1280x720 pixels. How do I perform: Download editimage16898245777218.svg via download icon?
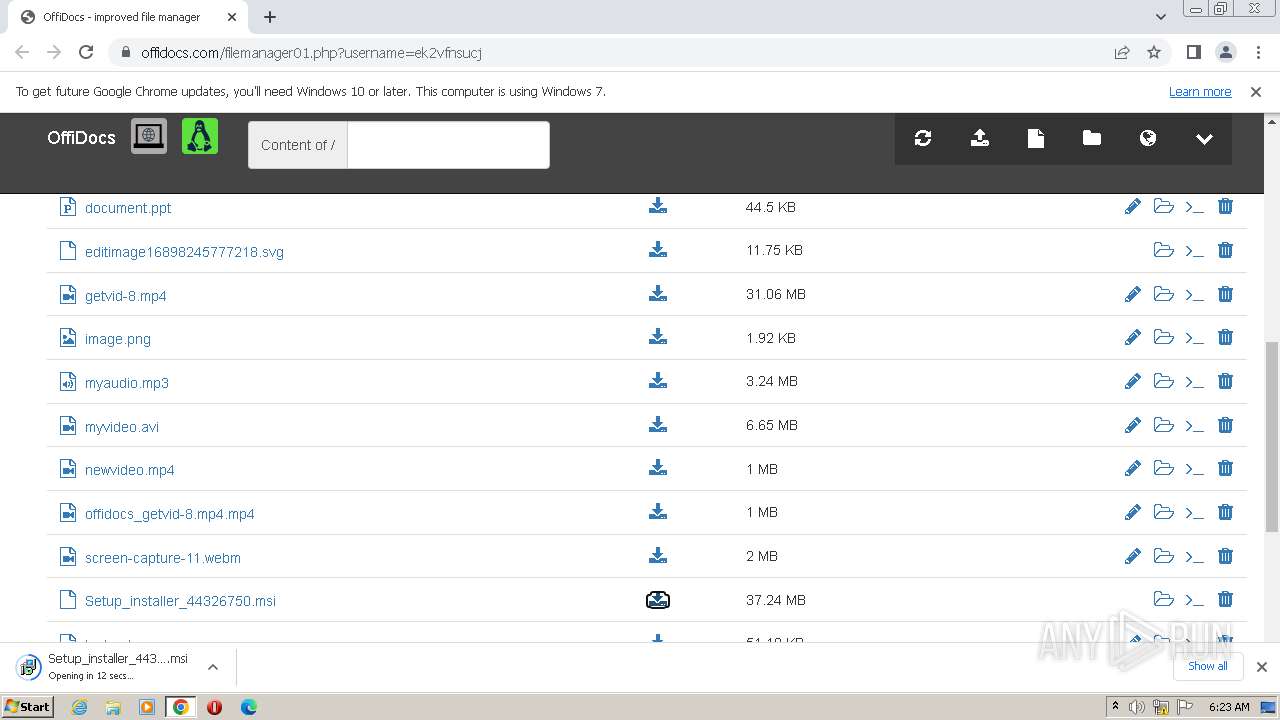658,249
